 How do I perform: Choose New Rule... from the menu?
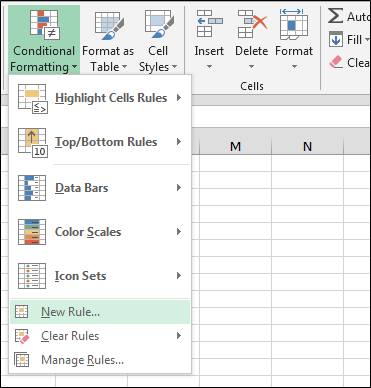(100, 312)
